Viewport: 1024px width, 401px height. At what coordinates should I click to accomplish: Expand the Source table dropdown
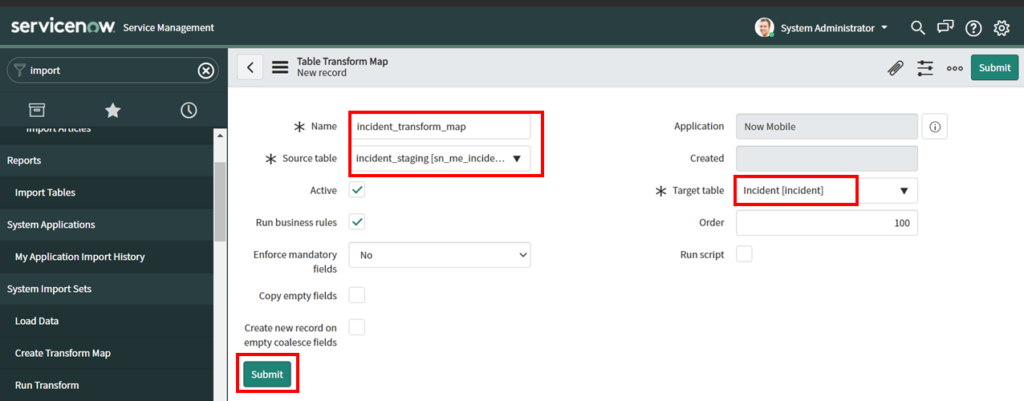click(x=516, y=158)
